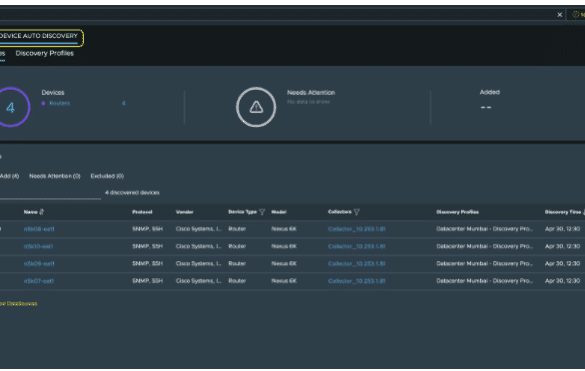Open device n5k07-cat1 link
The image size is (585, 371).
39,281
